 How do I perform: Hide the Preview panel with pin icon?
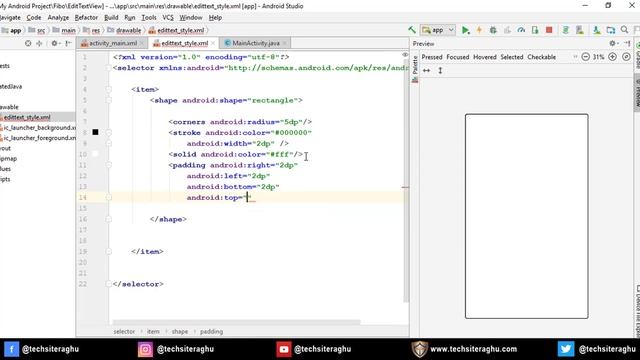(x=627, y=43)
